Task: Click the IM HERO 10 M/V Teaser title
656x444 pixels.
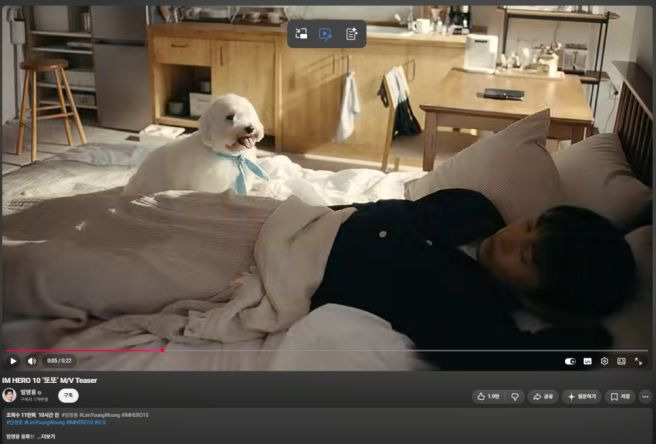Action: pyautogui.click(x=49, y=380)
